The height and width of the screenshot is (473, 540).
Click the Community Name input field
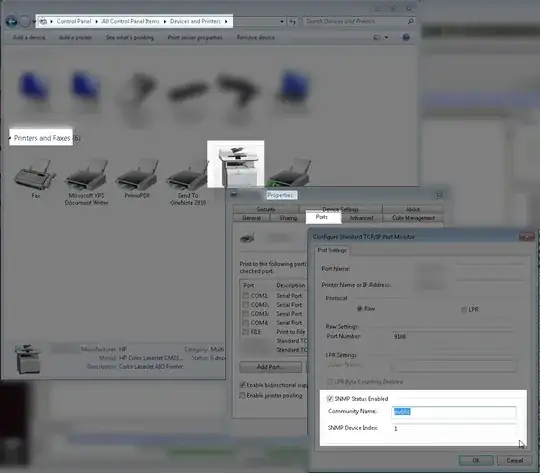point(454,412)
